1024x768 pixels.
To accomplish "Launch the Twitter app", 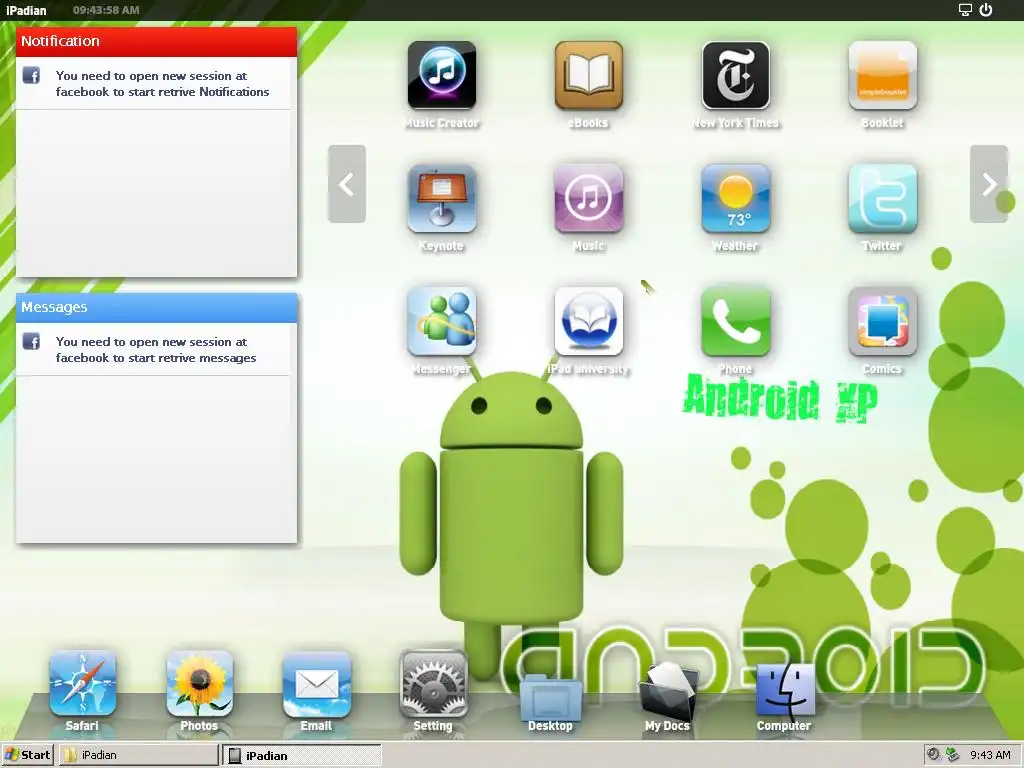I will click(x=882, y=199).
